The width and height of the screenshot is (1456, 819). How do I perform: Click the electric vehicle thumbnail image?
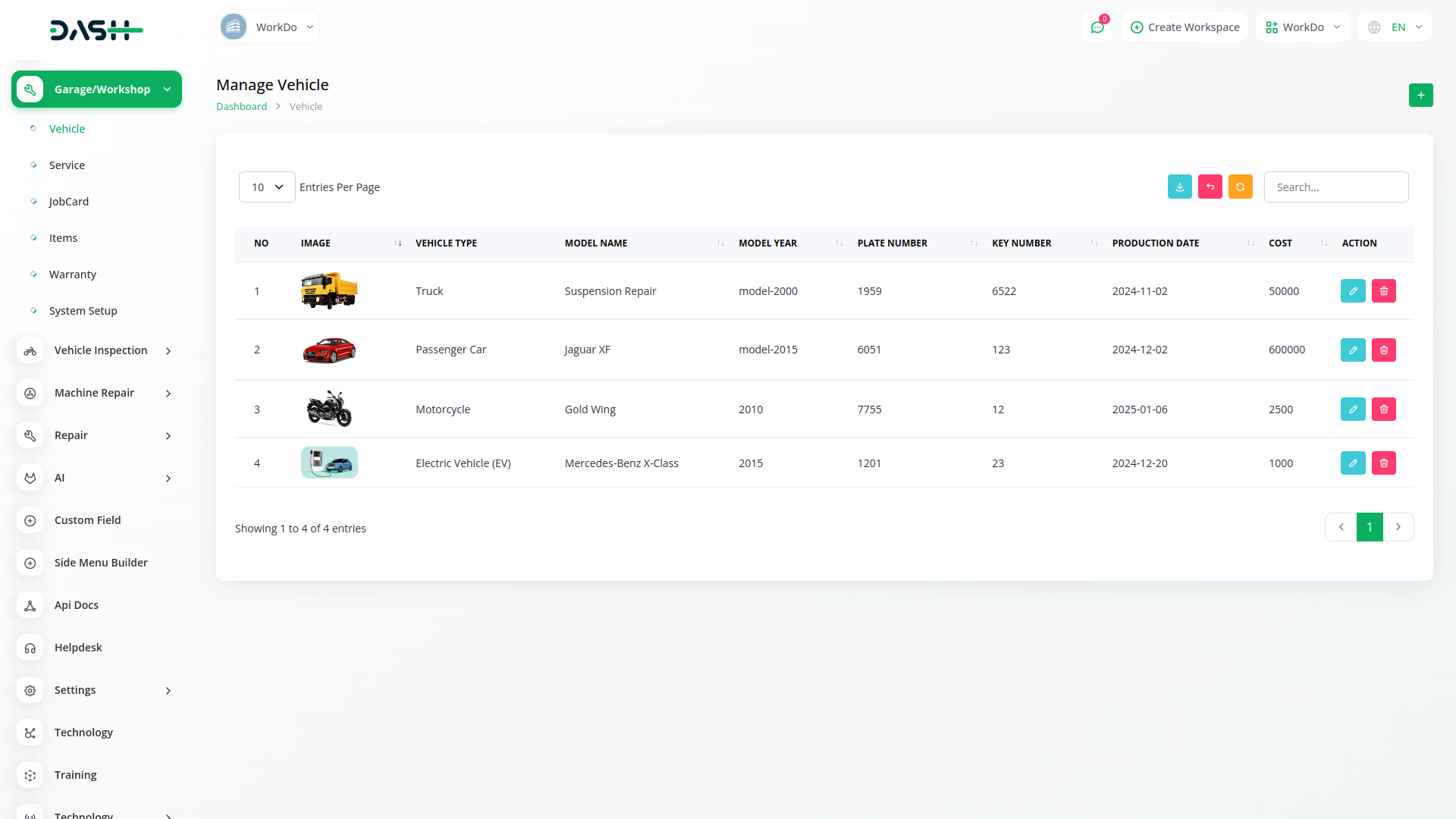tap(329, 463)
